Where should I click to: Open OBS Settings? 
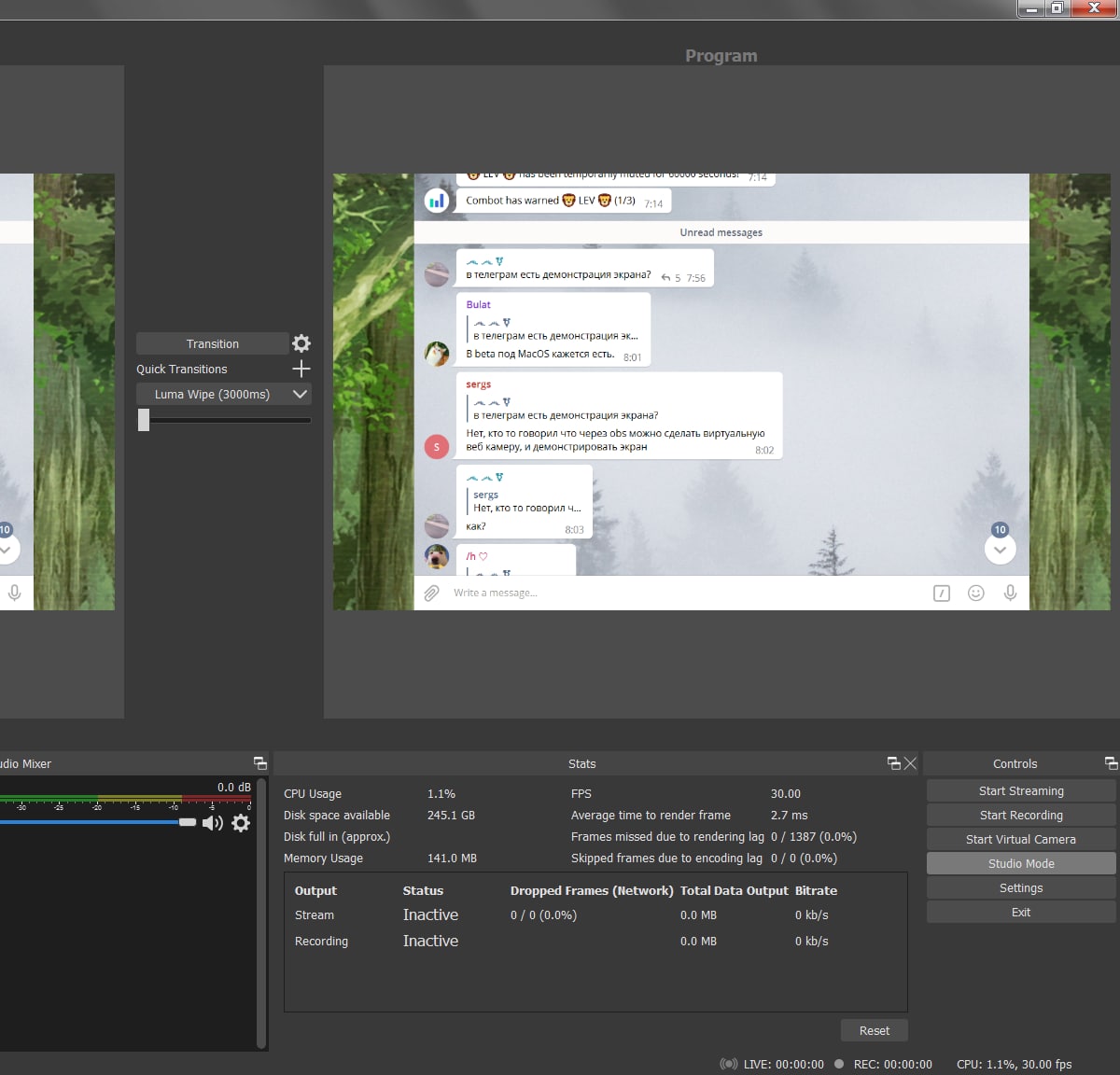point(1021,887)
